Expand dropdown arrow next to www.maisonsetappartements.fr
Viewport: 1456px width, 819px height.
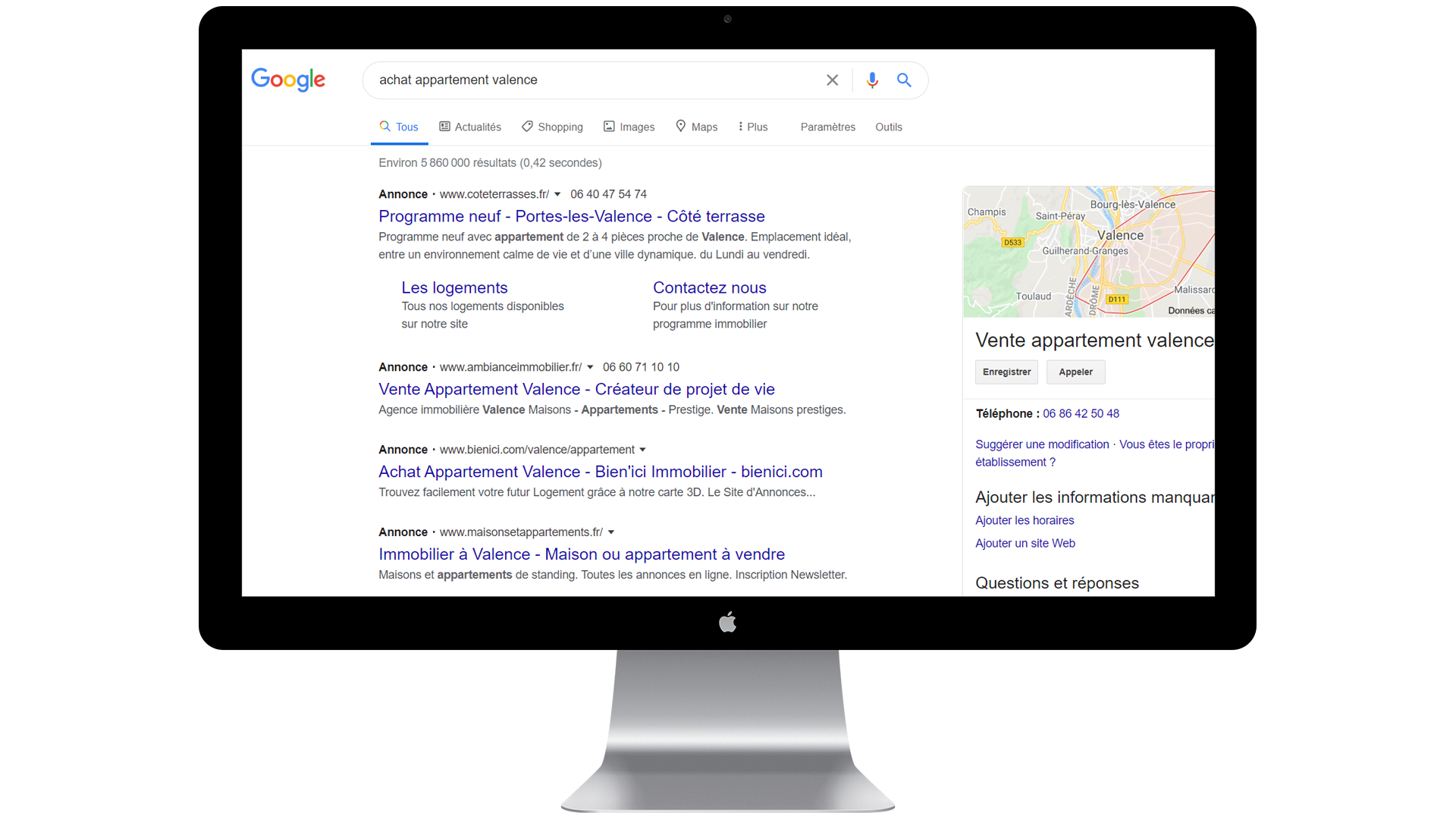pyautogui.click(x=611, y=532)
